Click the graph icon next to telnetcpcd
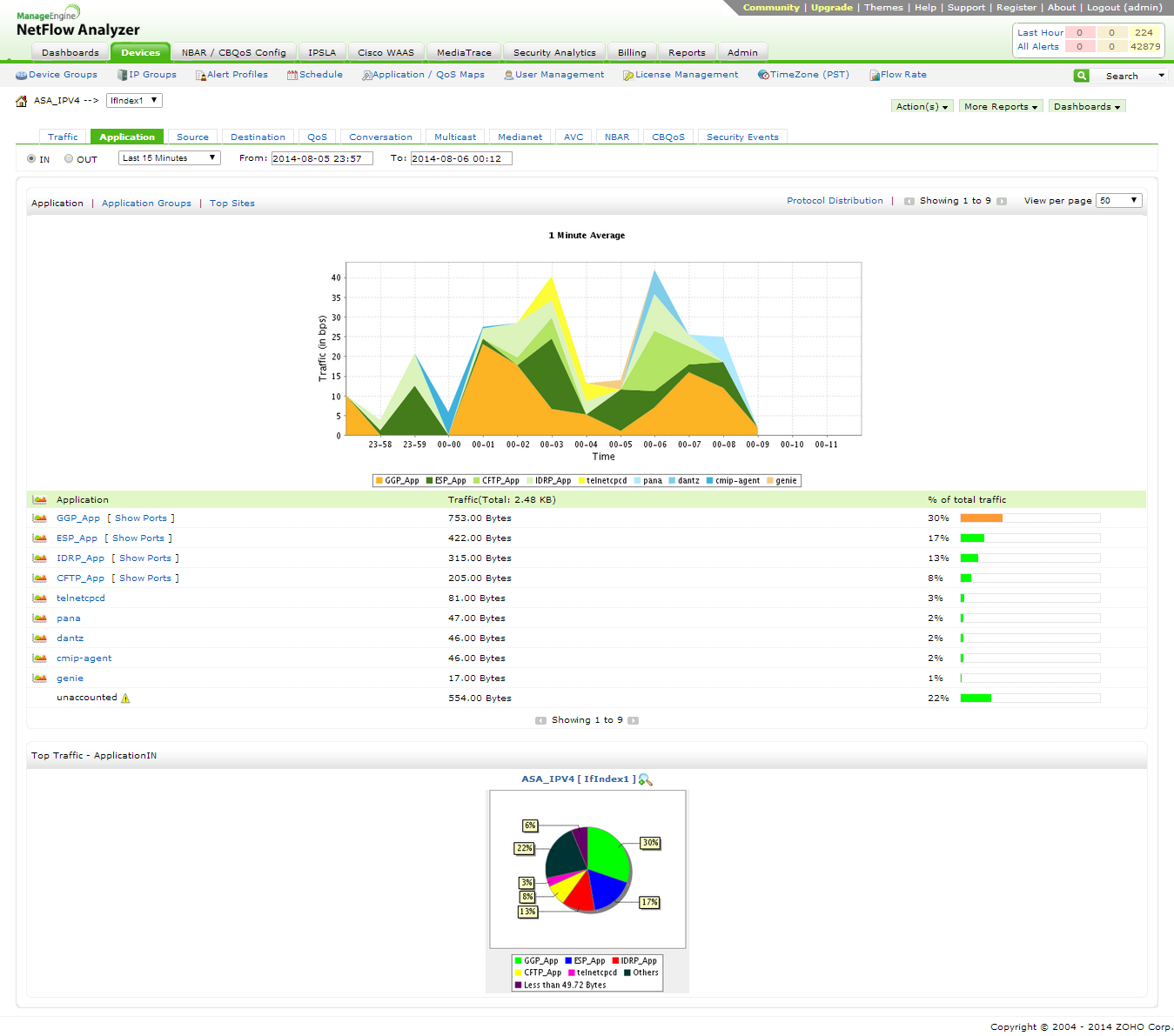The width and height of the screenshot is (1174, 1036). click(x=40, y=598)
